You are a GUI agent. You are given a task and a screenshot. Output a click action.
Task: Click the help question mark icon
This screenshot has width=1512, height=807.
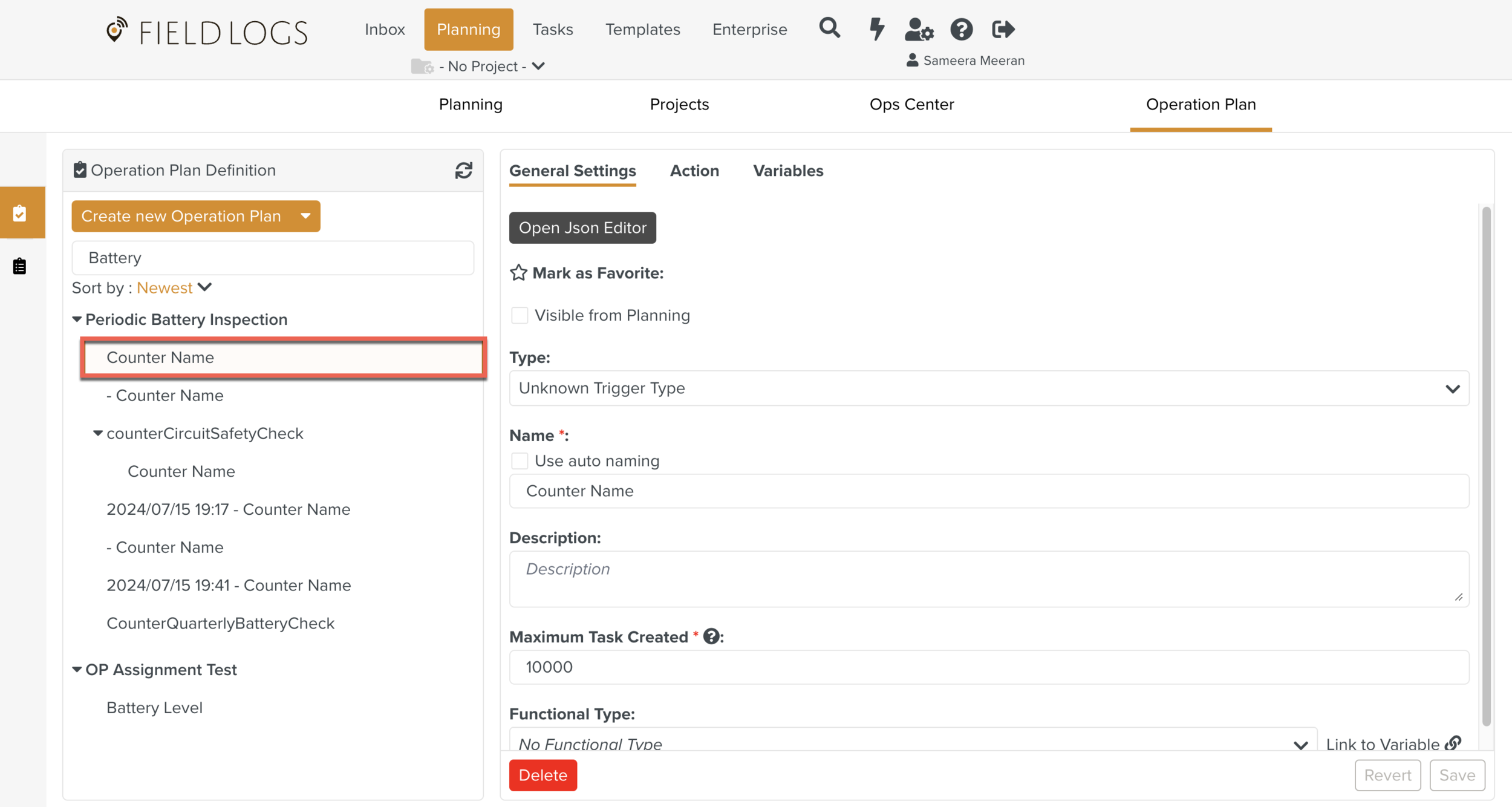961,29
